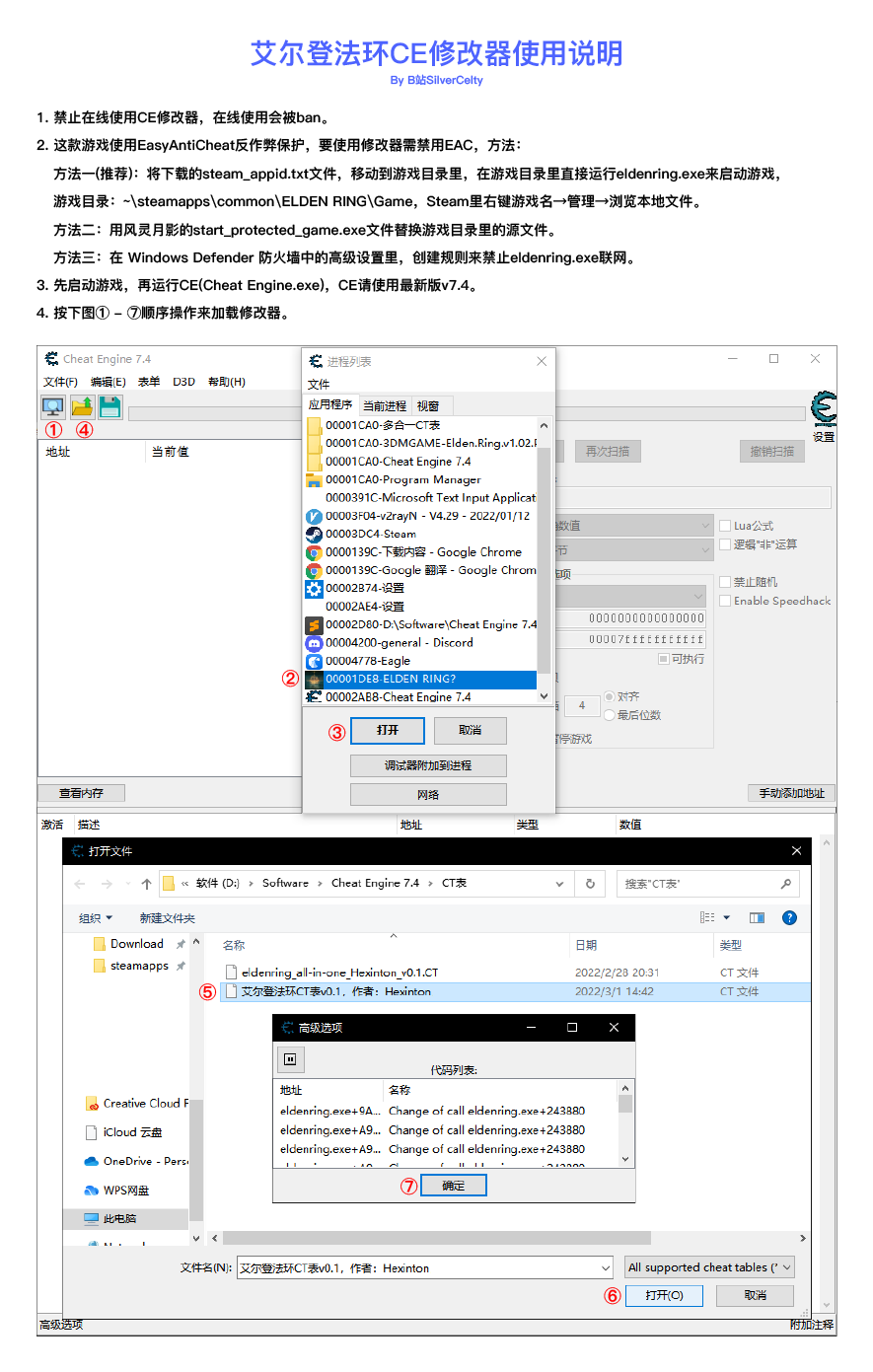Image resolution: width=873 pixels, height=1372 pixels.
Task: Click the load cheat table folder icon
Action: point(82,406)
